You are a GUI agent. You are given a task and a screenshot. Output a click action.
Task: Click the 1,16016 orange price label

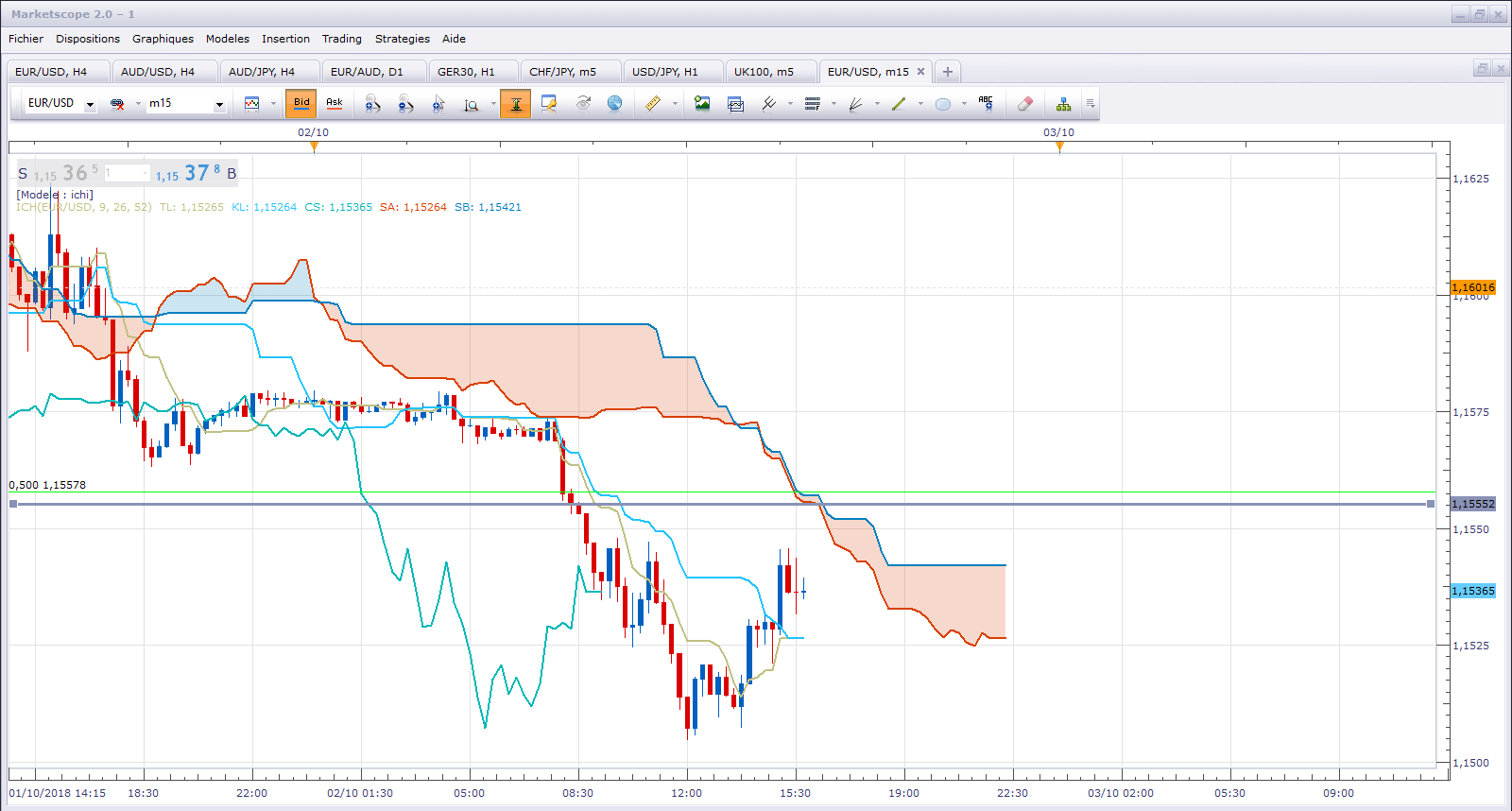(1473, 287)
